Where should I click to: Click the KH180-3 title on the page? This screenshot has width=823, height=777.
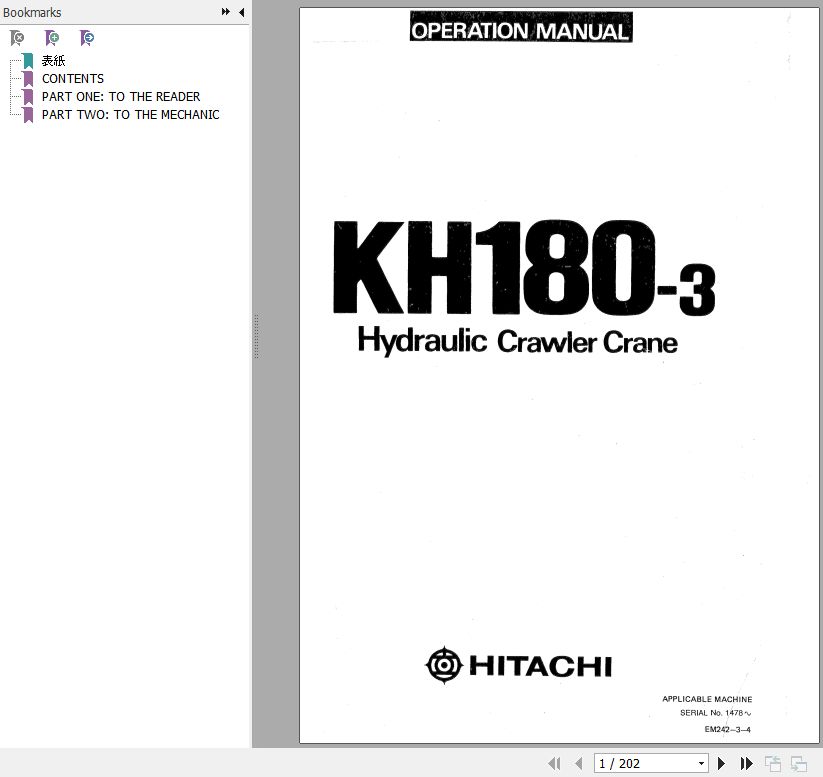(x=524, y=268)
